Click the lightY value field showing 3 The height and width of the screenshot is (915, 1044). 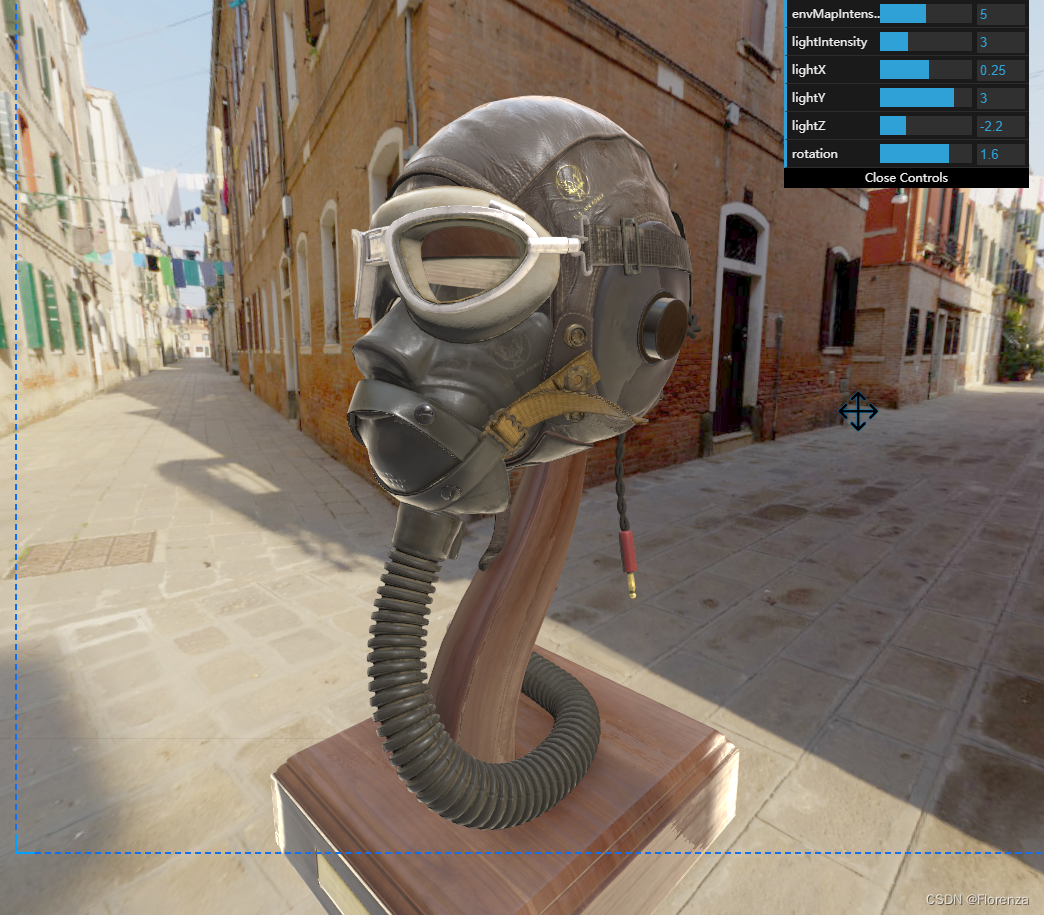[1001, 98]
